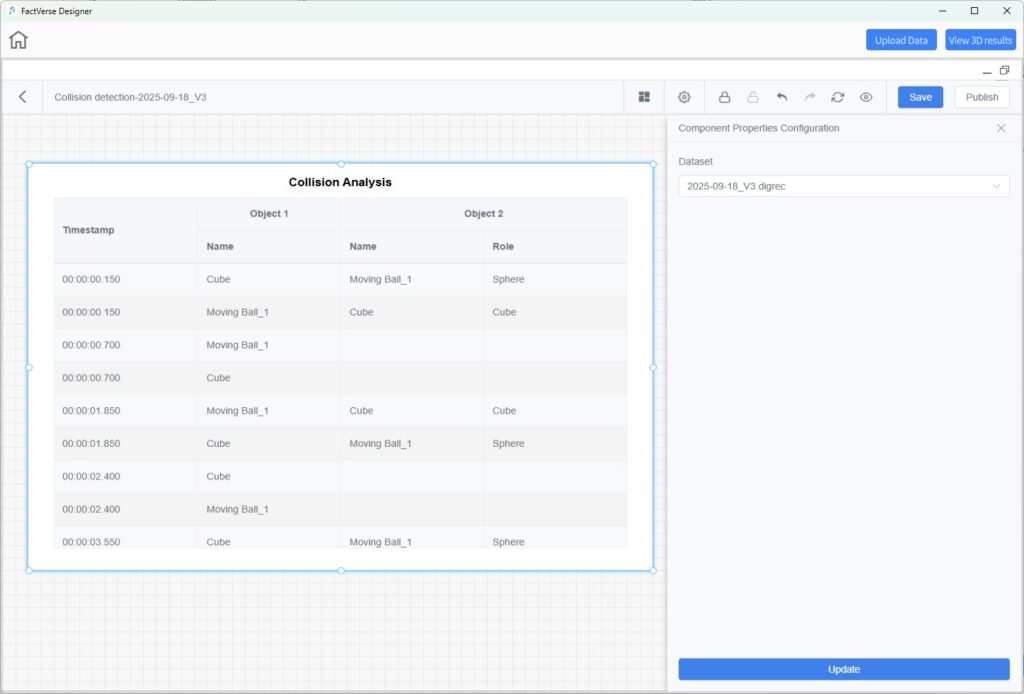This screenshot has height=694, width=1024.
Task: Redo the undone action
Action: 810,97
